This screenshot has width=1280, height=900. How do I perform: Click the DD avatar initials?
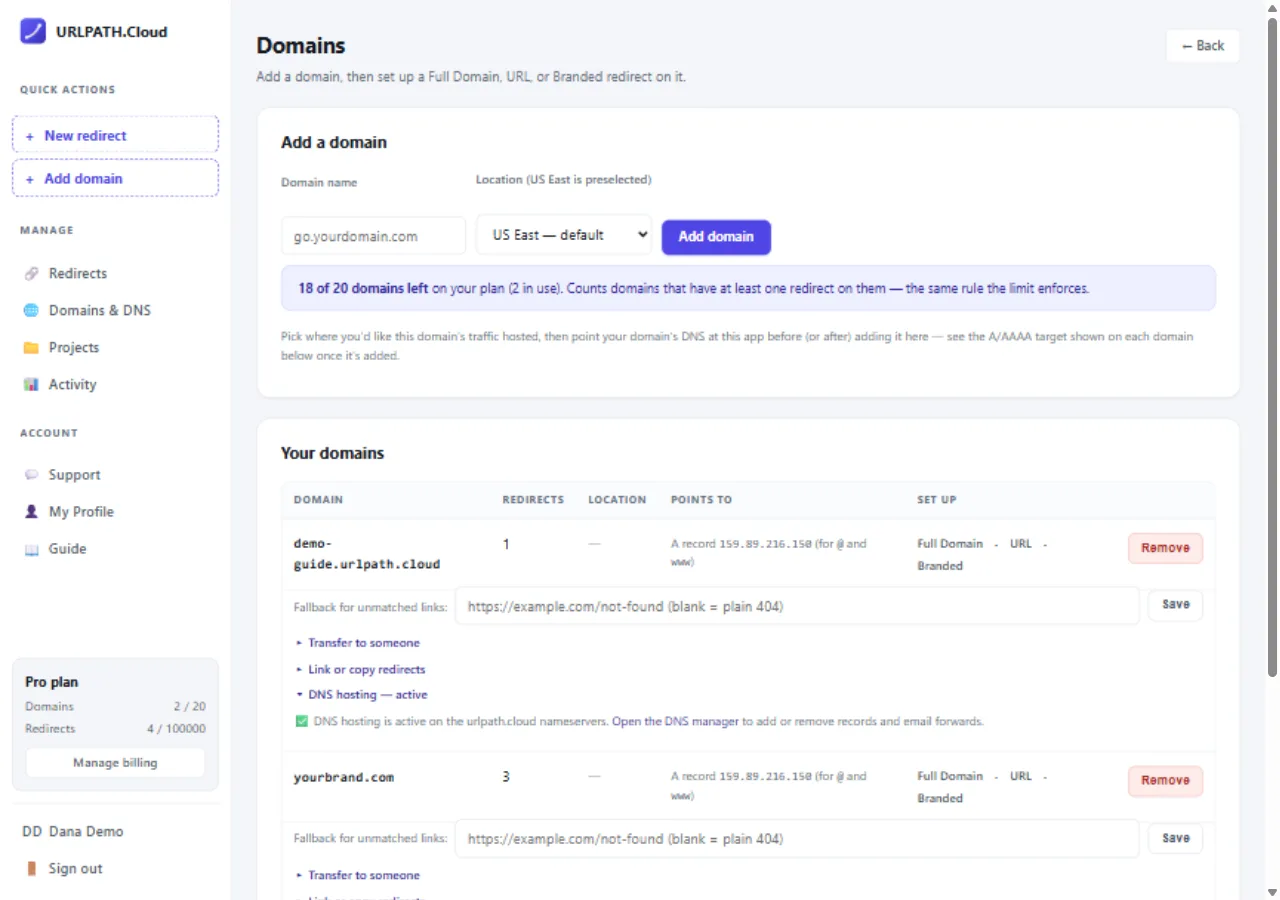tap(32, 831)
